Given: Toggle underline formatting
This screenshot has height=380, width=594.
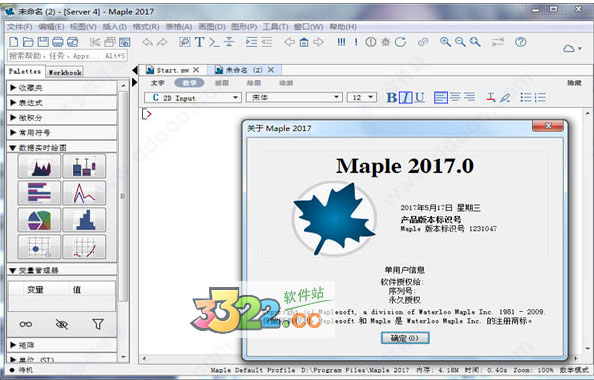Looking at the screenshot, I should [x=419, y=97].
